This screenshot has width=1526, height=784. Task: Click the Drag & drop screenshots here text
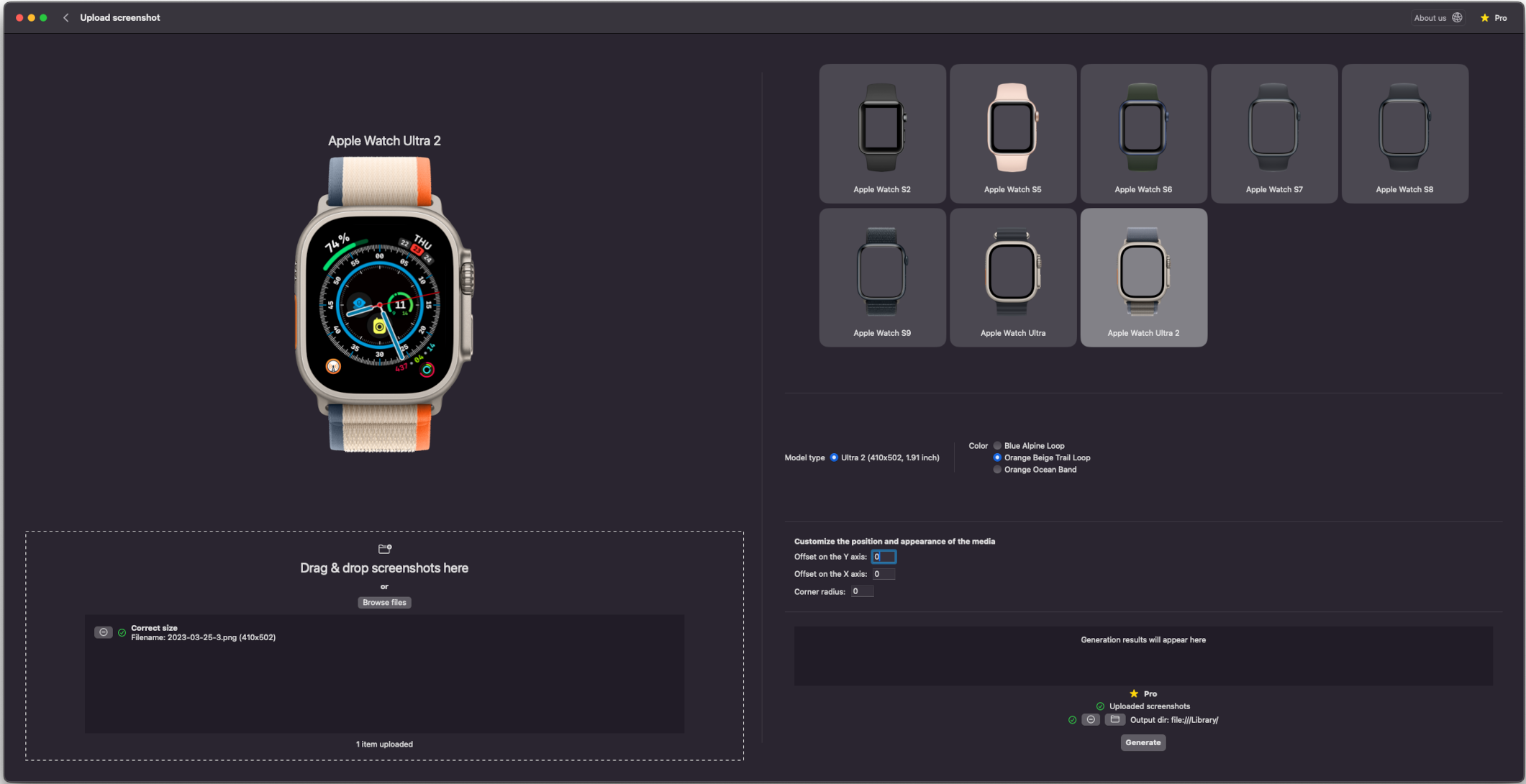384,568
